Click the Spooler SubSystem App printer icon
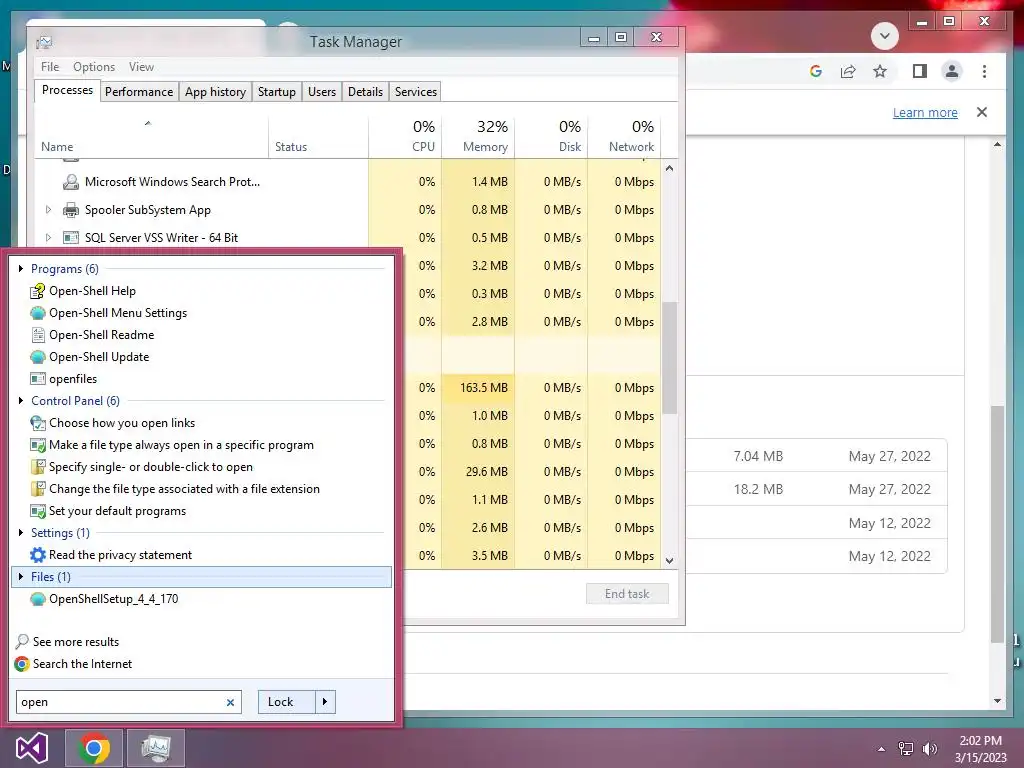 (x=71, y=210)
